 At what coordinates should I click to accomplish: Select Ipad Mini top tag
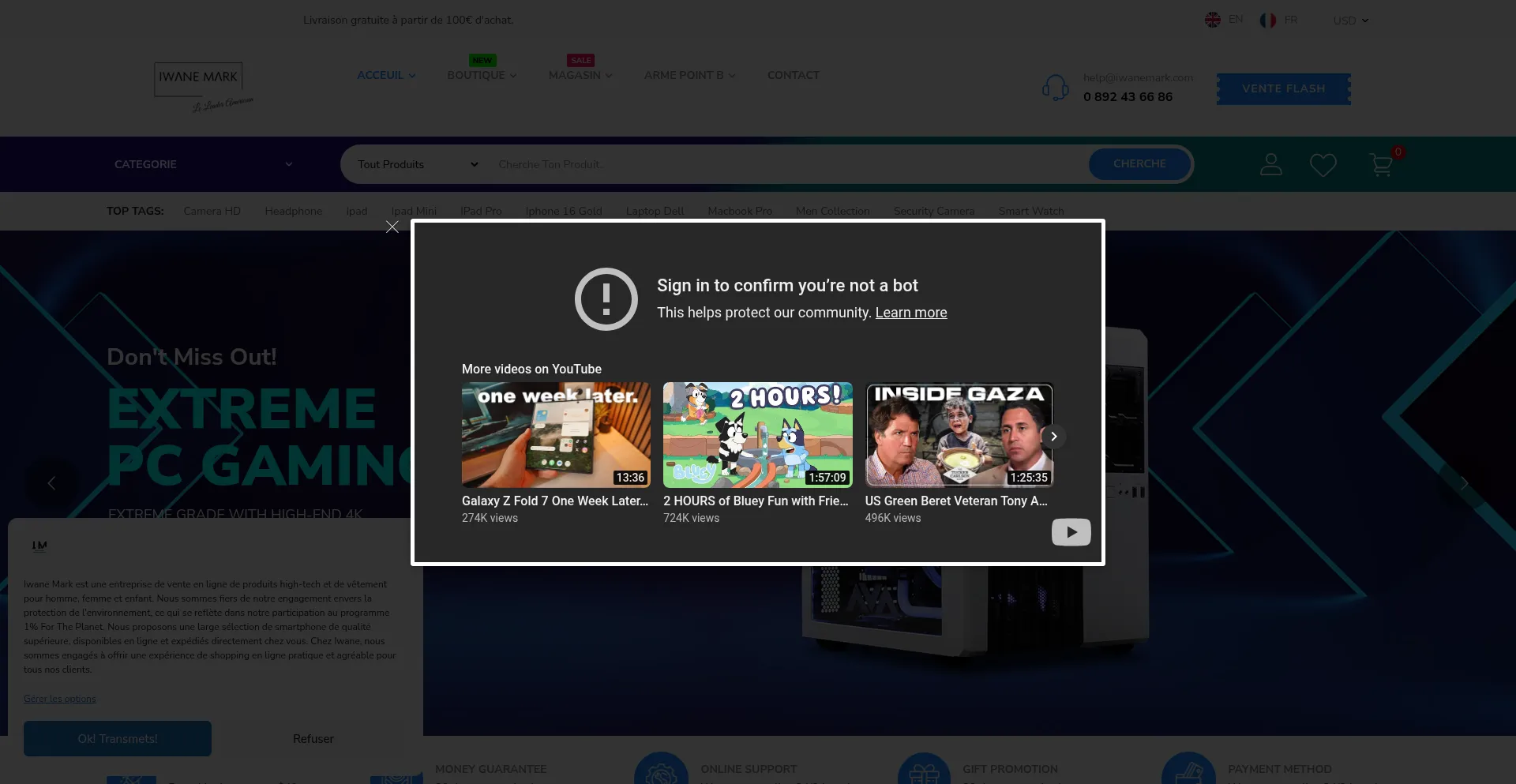tap(414, 211)
